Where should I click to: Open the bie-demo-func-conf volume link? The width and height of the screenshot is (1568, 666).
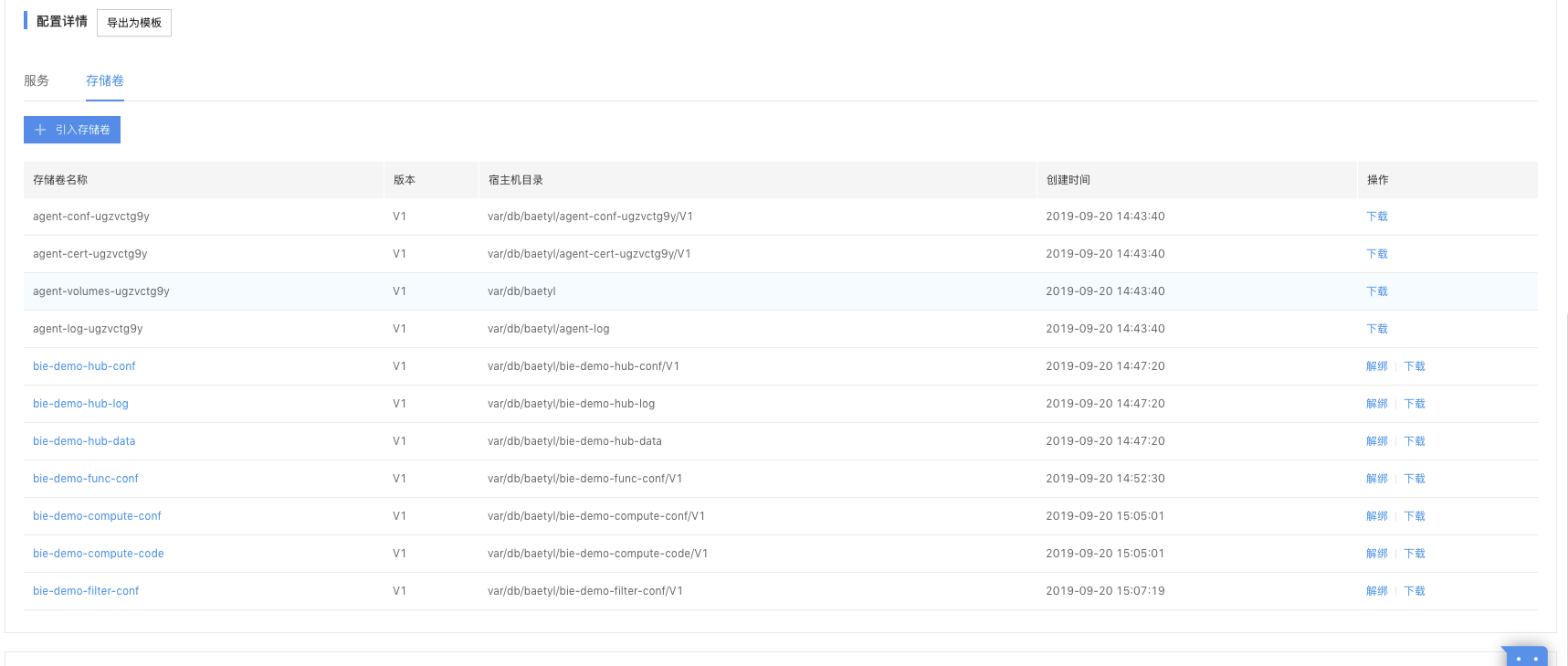[x=86, y=479]
